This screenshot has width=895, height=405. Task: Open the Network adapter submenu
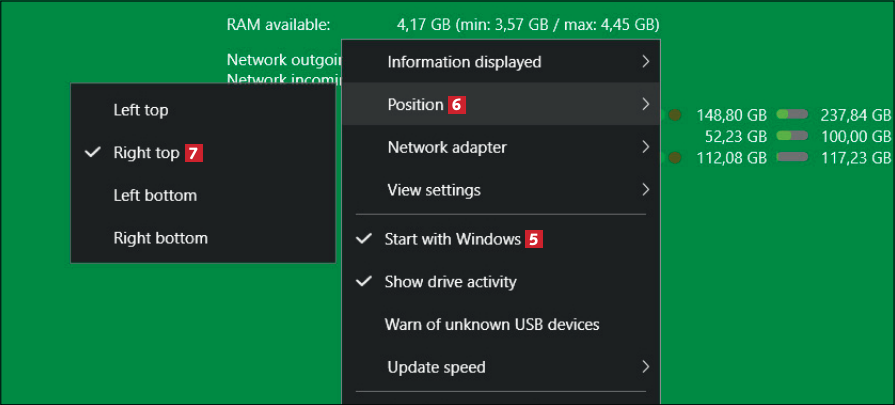(447, 148)
